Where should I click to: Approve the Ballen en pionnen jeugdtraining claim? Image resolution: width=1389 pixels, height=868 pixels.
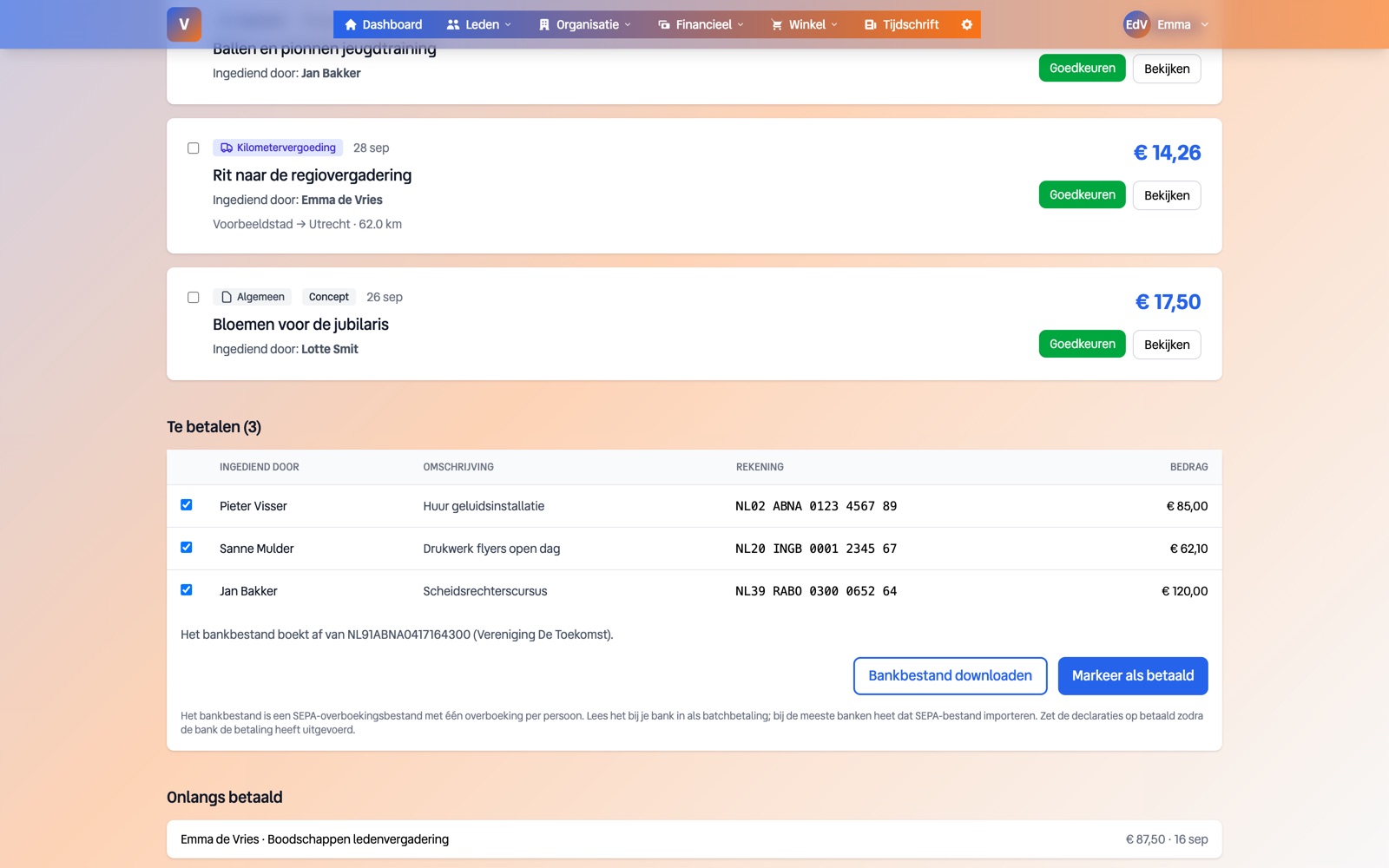click(1083, 68)
